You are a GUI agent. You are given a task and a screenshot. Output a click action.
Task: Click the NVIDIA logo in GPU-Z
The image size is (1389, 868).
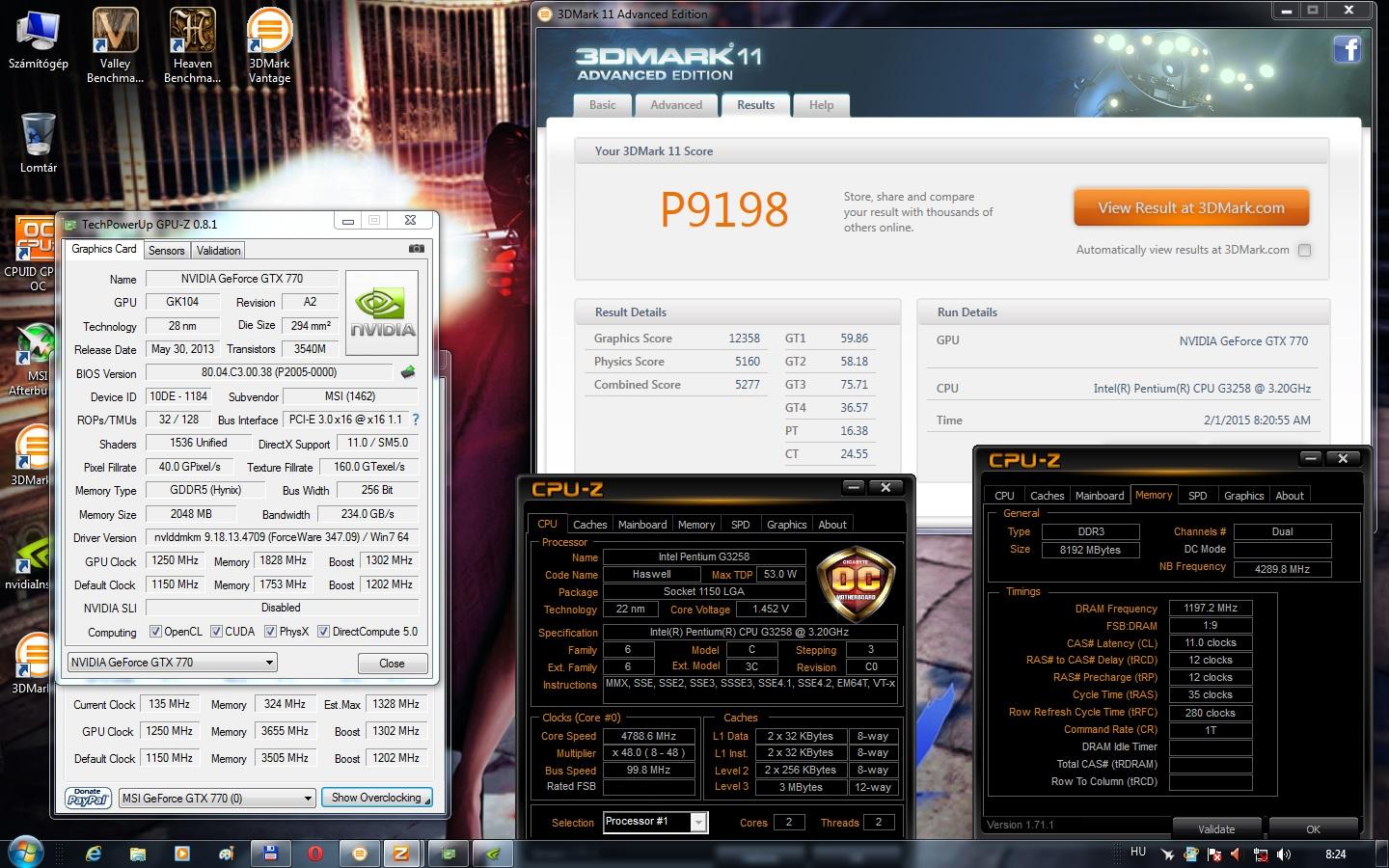(x=382, y=313)
